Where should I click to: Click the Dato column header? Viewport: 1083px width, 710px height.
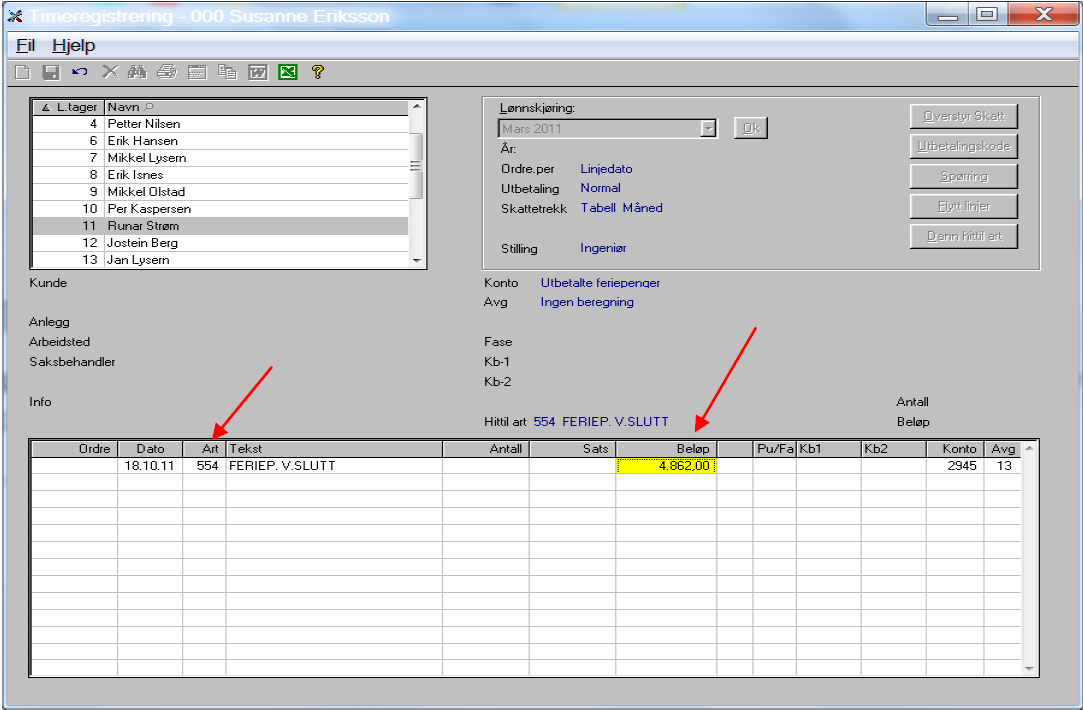click(151, 449)
